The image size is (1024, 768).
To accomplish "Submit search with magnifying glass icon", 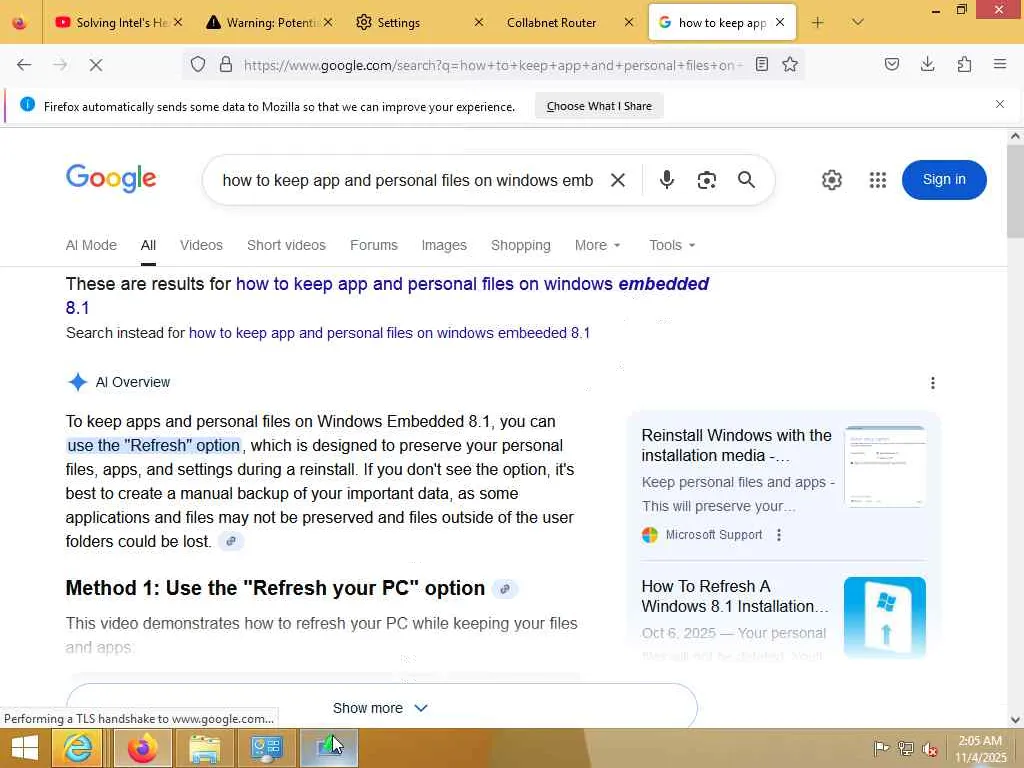I will pos(746,180).
